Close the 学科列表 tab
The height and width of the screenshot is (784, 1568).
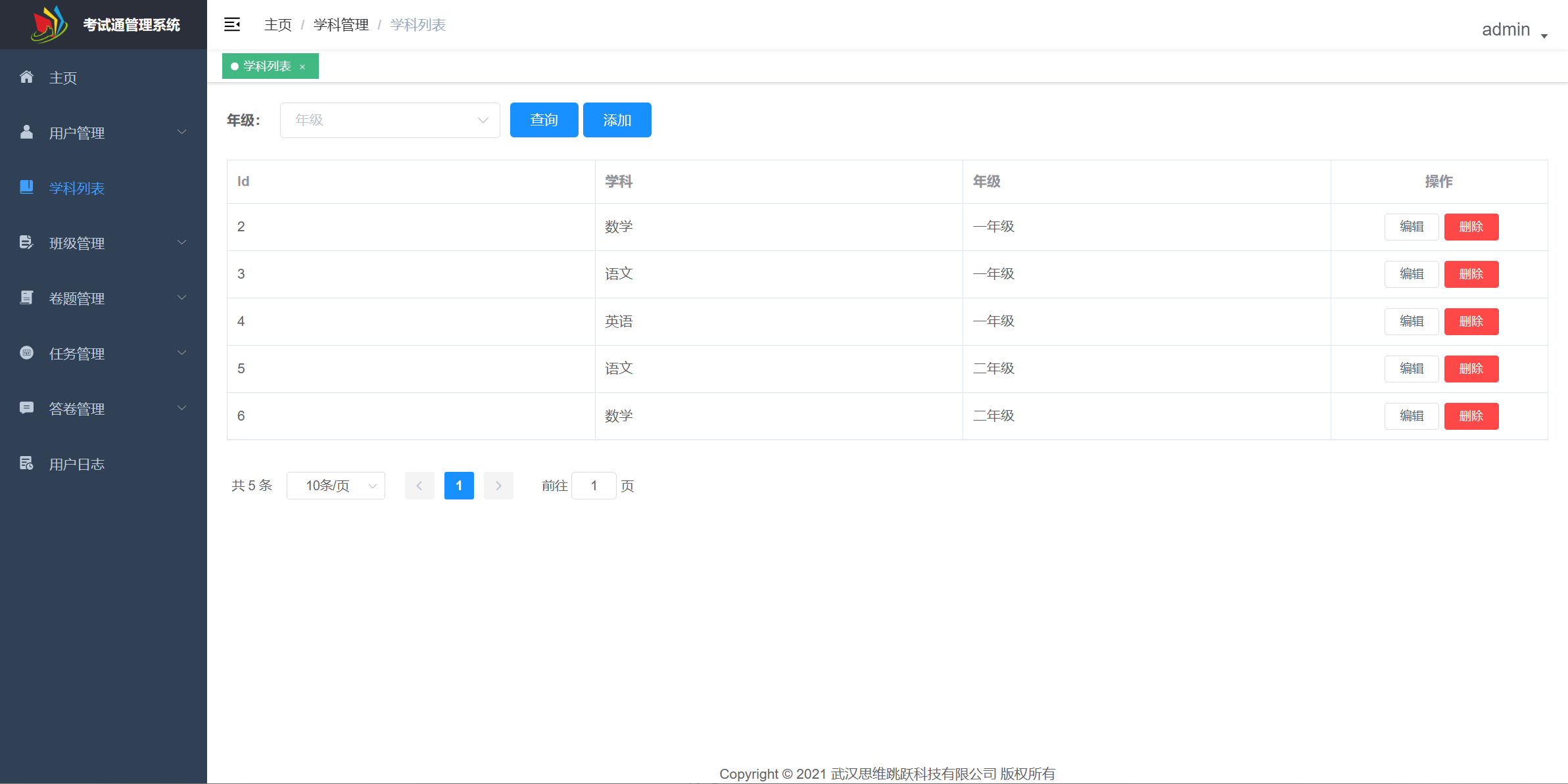[302, 66]
